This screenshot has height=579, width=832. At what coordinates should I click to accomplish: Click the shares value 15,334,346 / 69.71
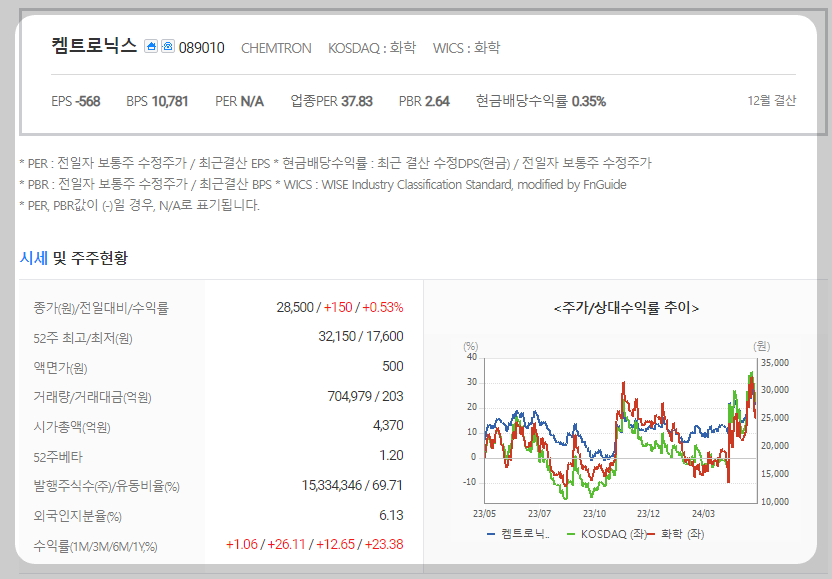click(352, 486)
